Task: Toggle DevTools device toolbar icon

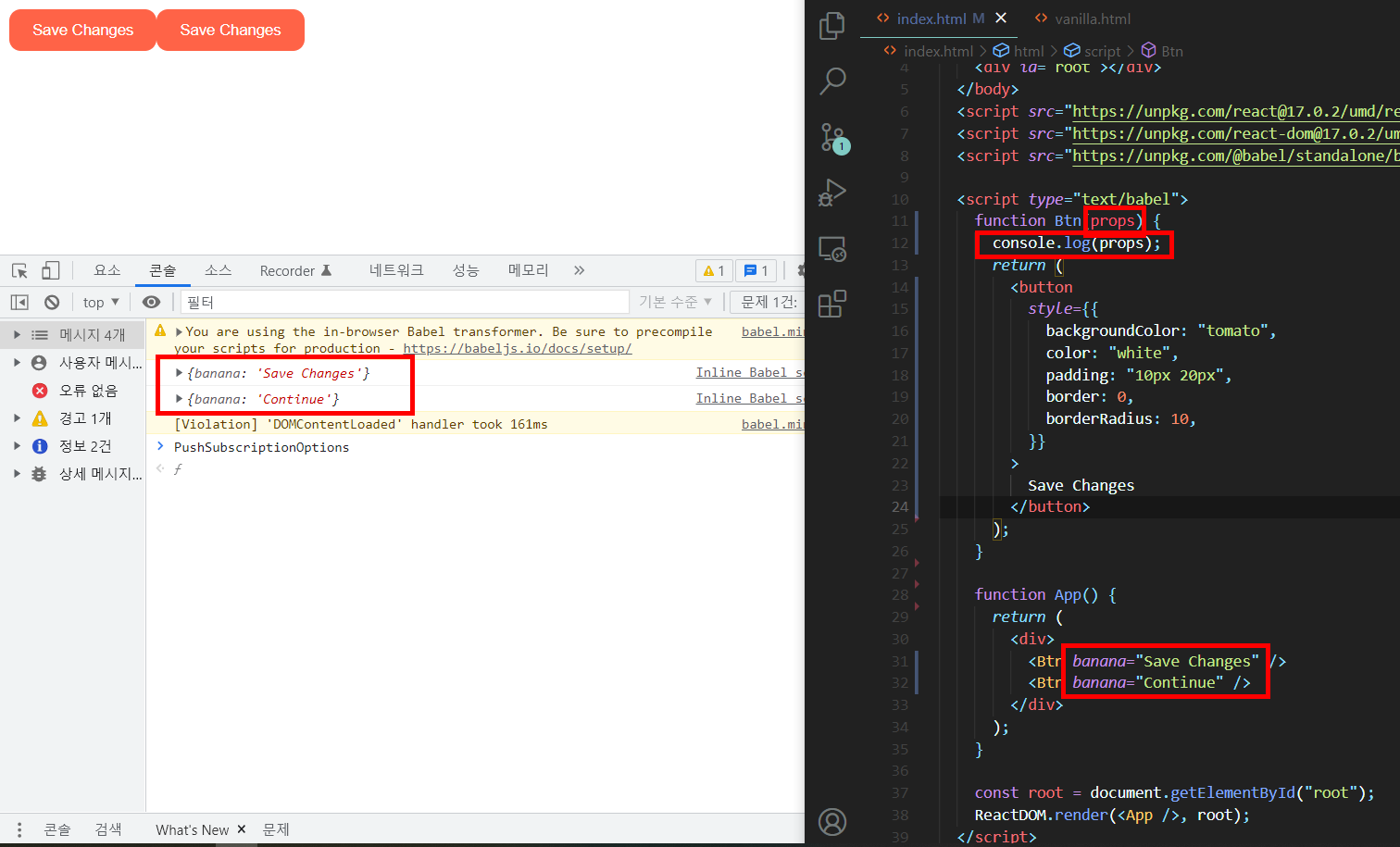Action: [x=51, y=270]
